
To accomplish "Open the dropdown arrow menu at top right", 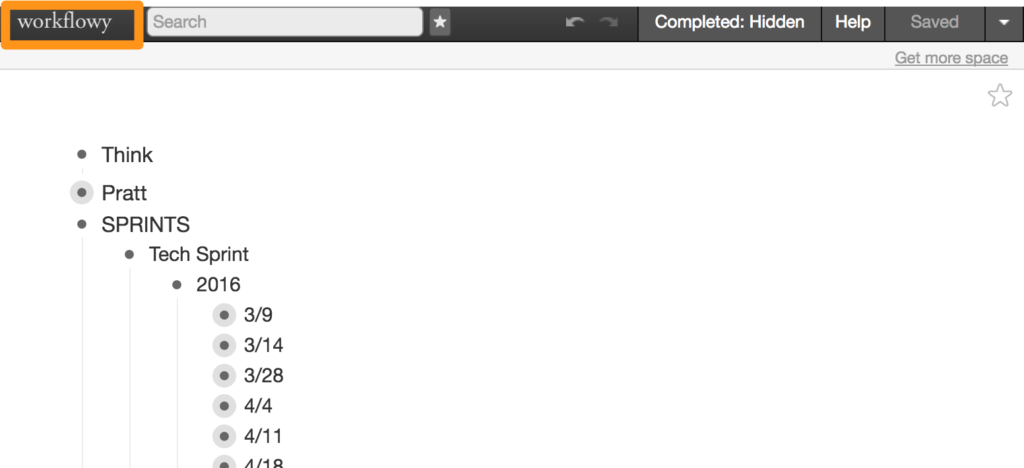I will pos(1004,22).
